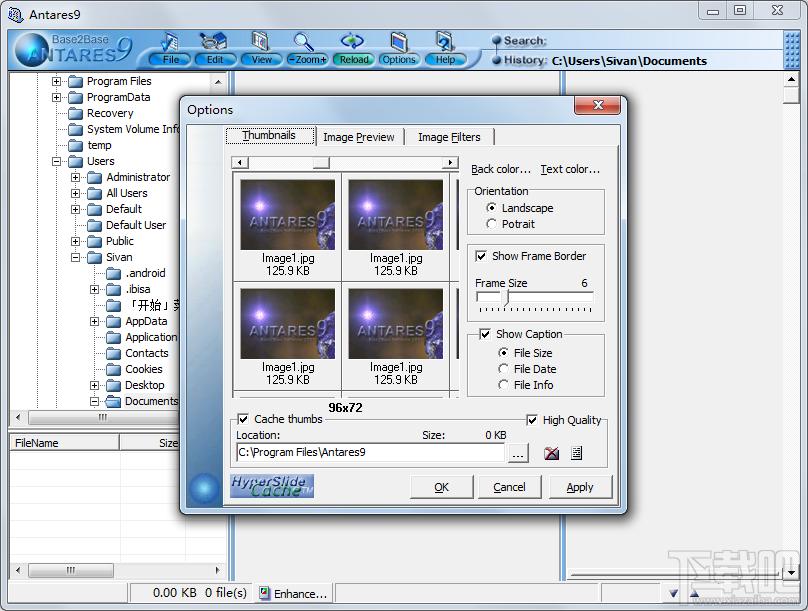Click the HyperSlide Cache logo
808x611 pixels.
click(x=272, y=486)
